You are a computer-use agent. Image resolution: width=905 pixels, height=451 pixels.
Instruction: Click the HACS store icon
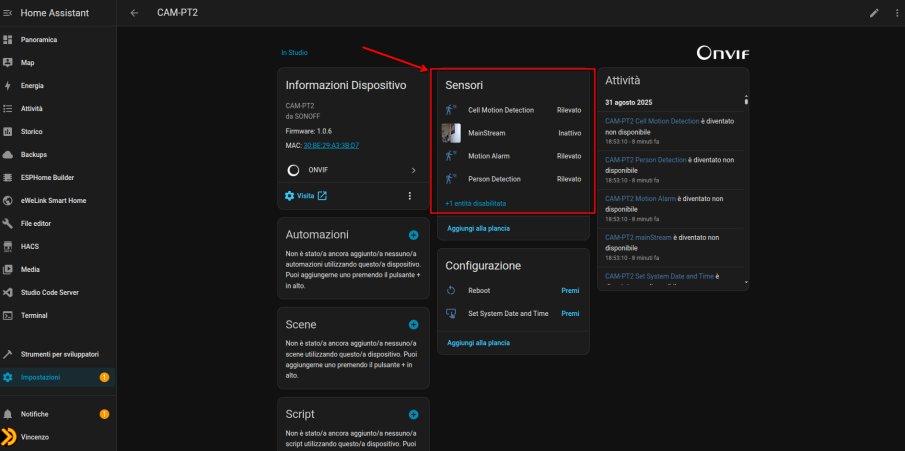(8, 247)
